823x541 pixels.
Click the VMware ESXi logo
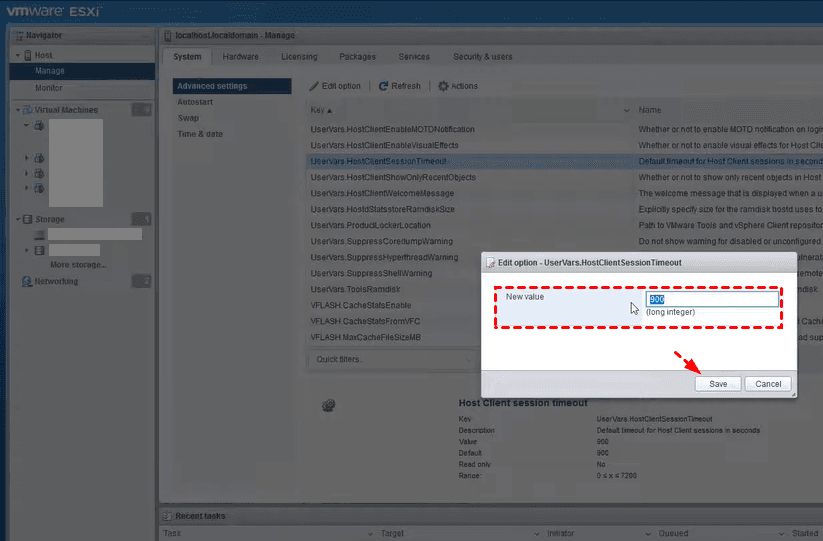pos(52,11)
